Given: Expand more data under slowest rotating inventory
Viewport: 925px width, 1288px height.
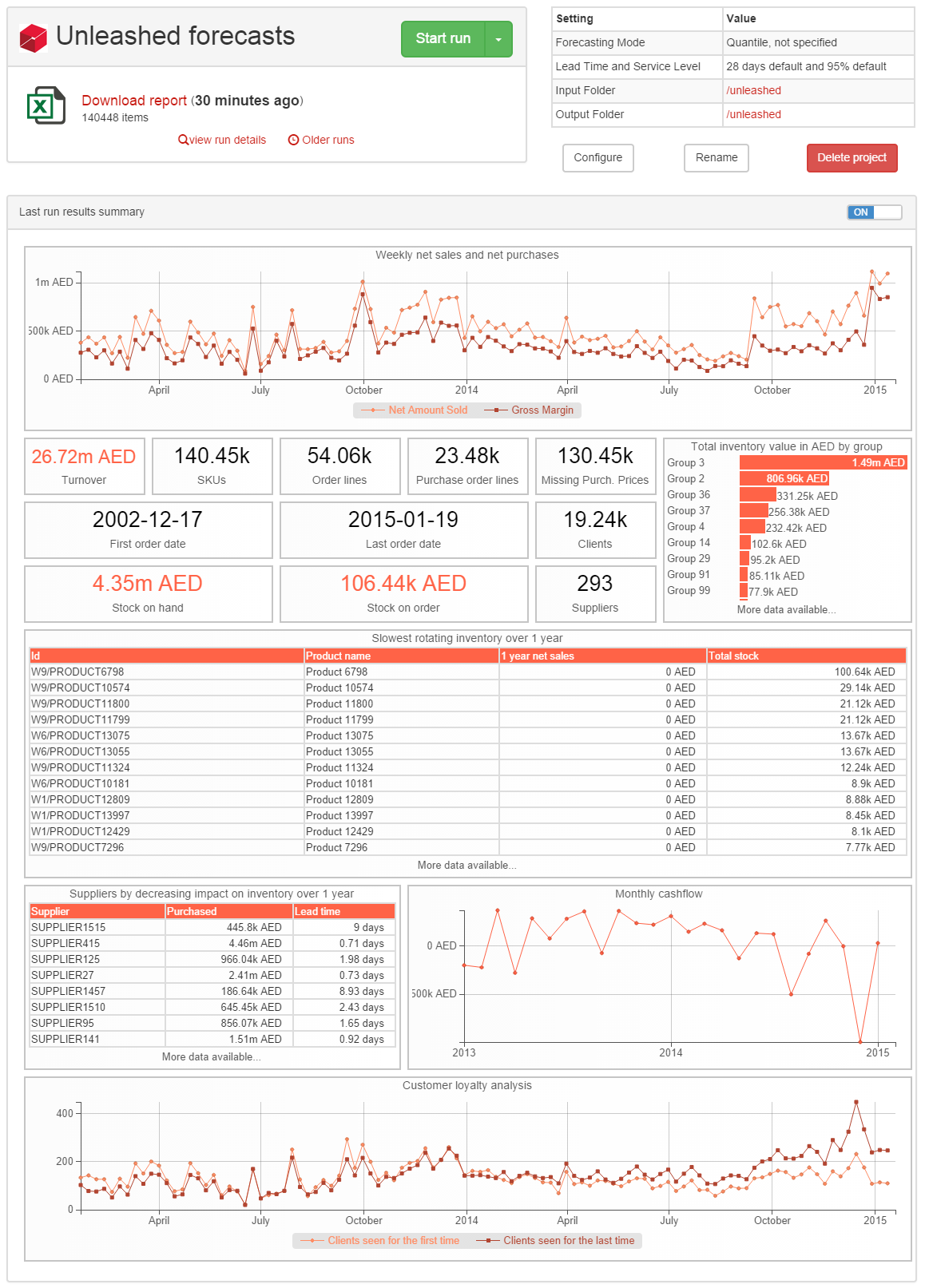Looking at the screenshot, I should (466, 866).
